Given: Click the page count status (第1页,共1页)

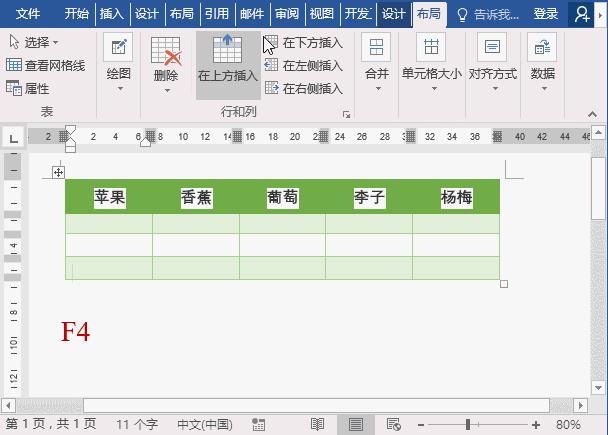Looking at the screenshot, I should [x=51, y=425].
